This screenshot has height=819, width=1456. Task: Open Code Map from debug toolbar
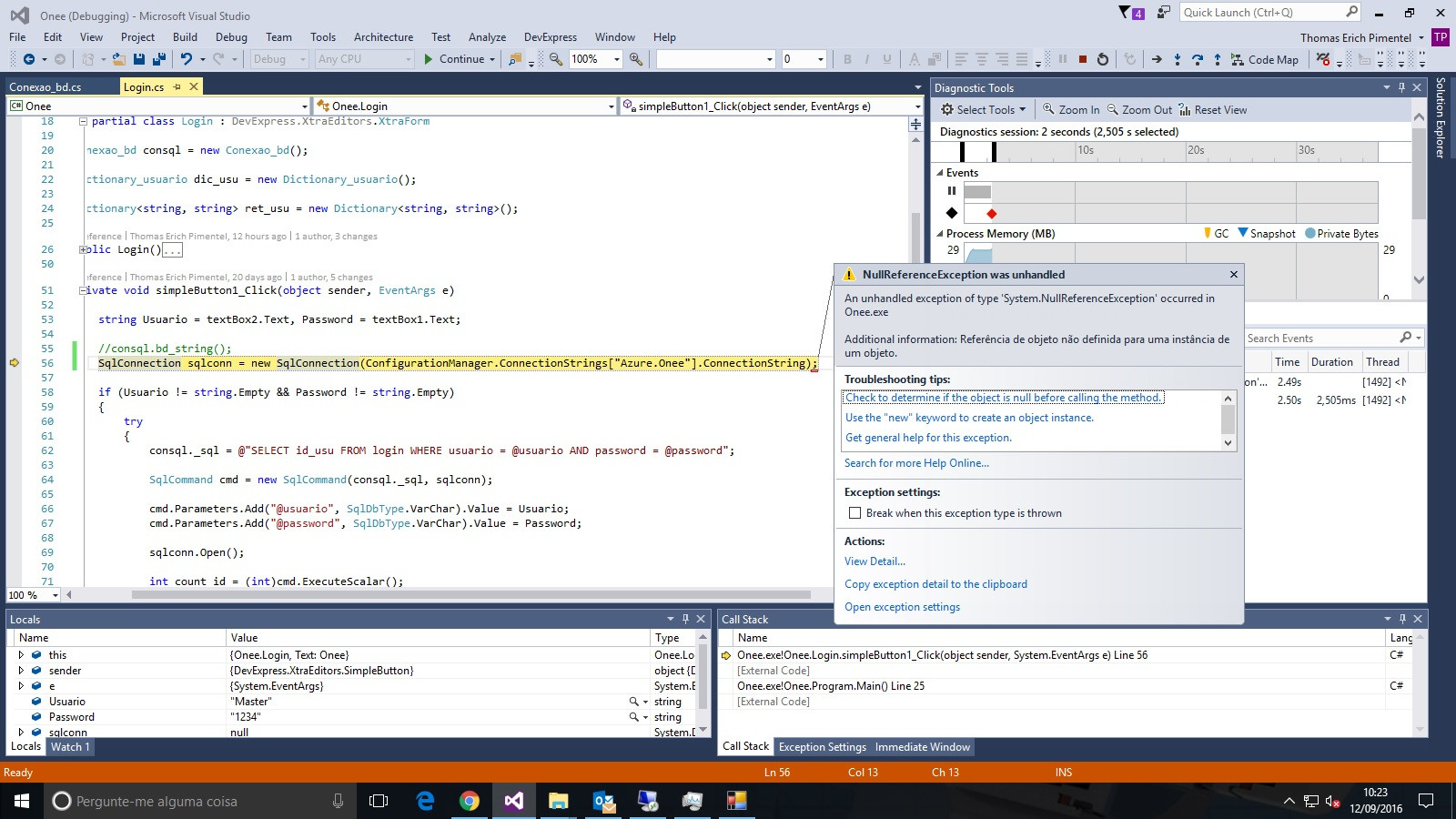(x=1265, y=59)
